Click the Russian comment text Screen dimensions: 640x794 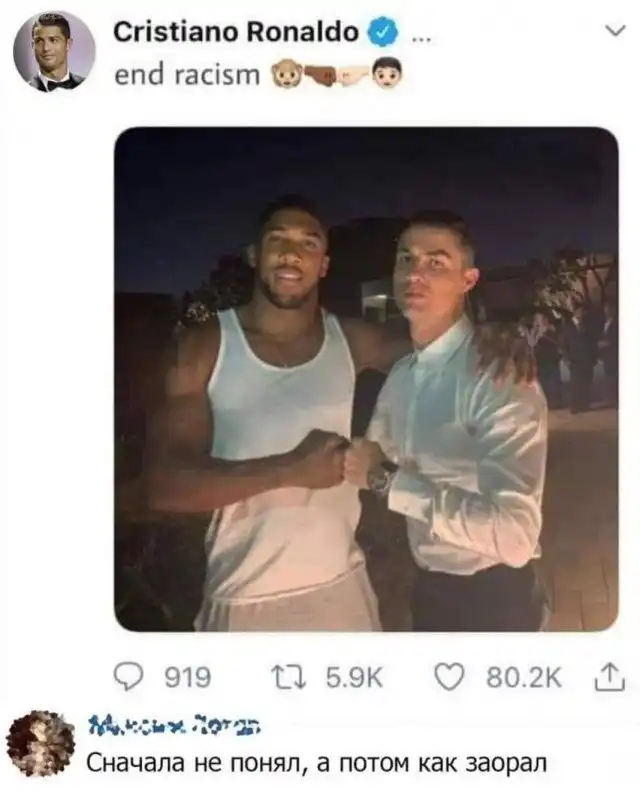point(317,763)
